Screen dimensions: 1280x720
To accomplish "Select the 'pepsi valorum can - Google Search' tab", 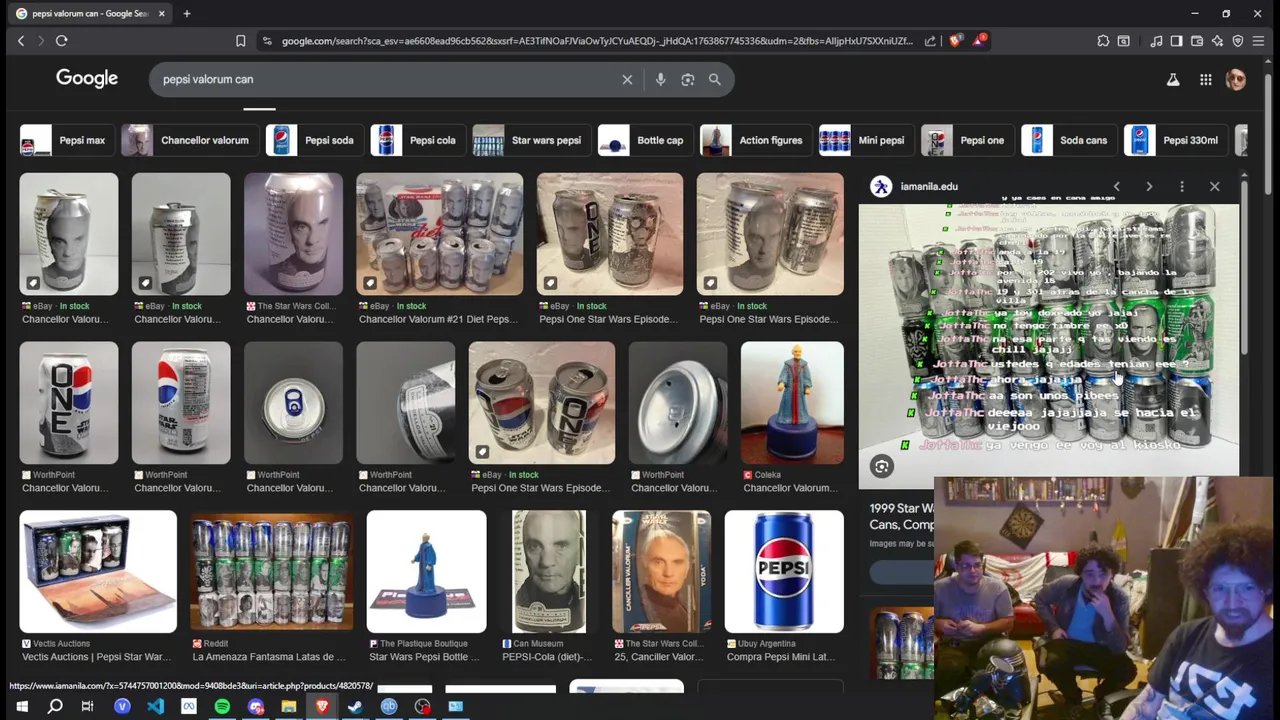I will (x=90, y=14).
